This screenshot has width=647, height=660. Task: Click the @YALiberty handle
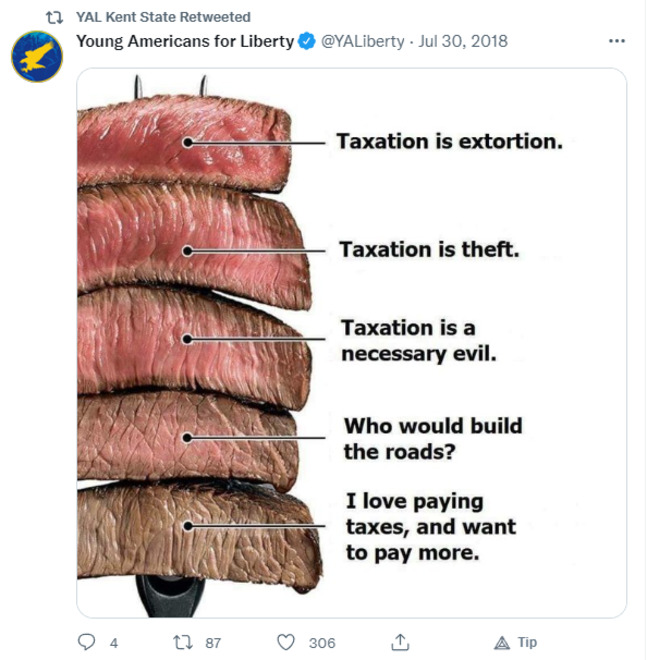click(x=362, y=41)
